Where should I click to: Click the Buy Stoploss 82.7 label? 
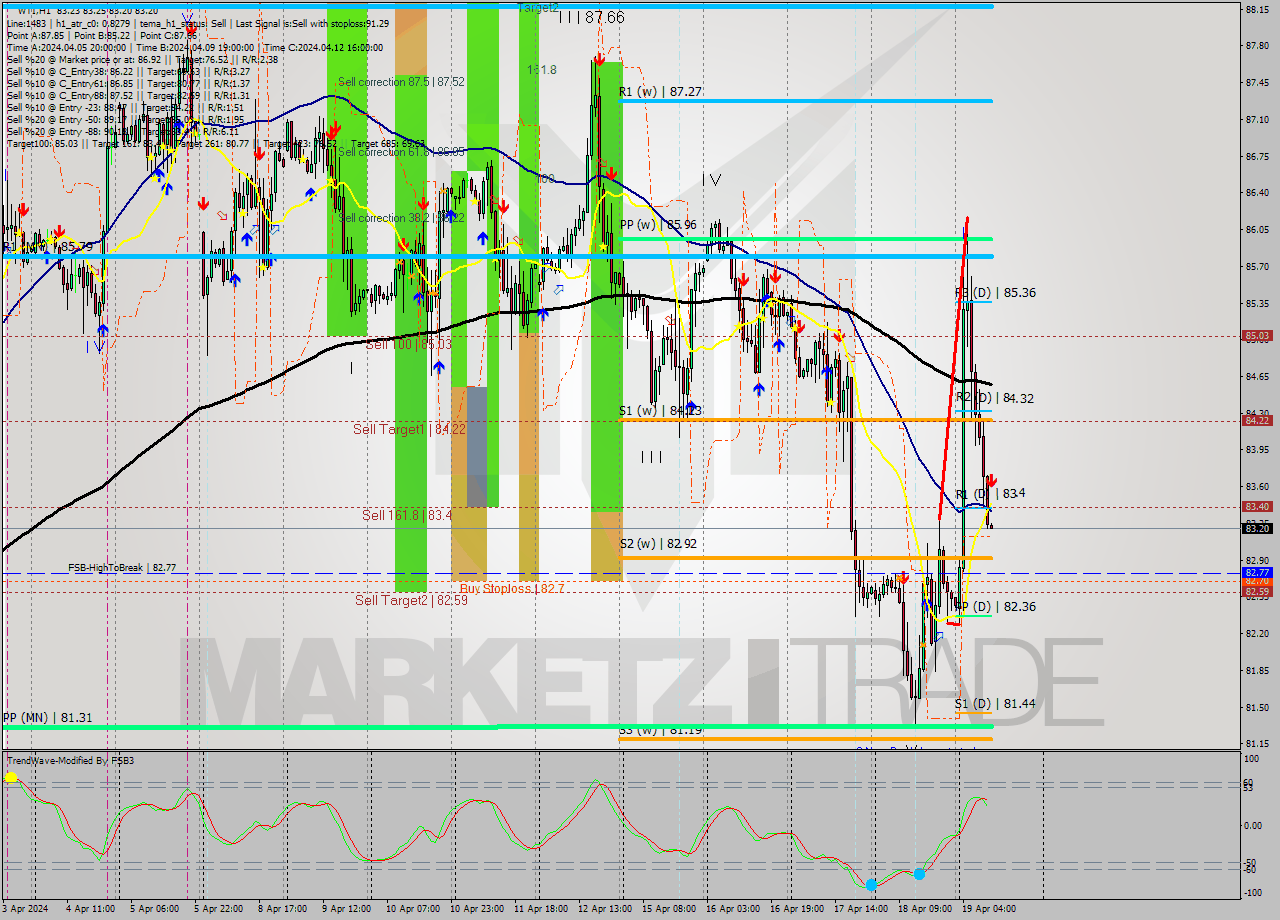(511, 589)
